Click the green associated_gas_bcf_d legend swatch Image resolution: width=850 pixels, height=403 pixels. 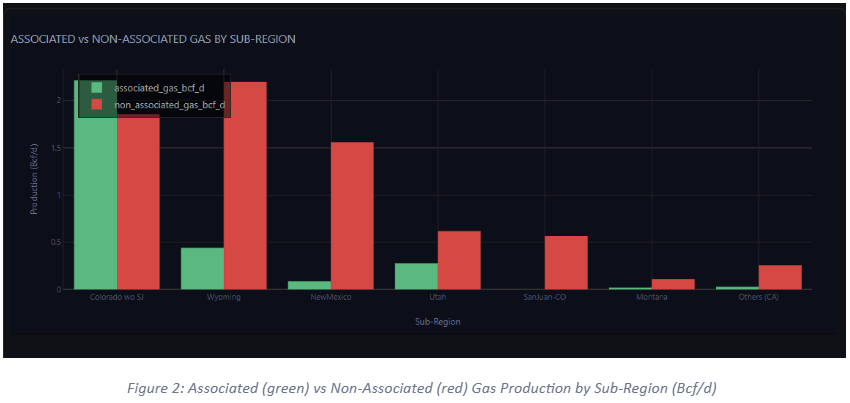[97, 88]
